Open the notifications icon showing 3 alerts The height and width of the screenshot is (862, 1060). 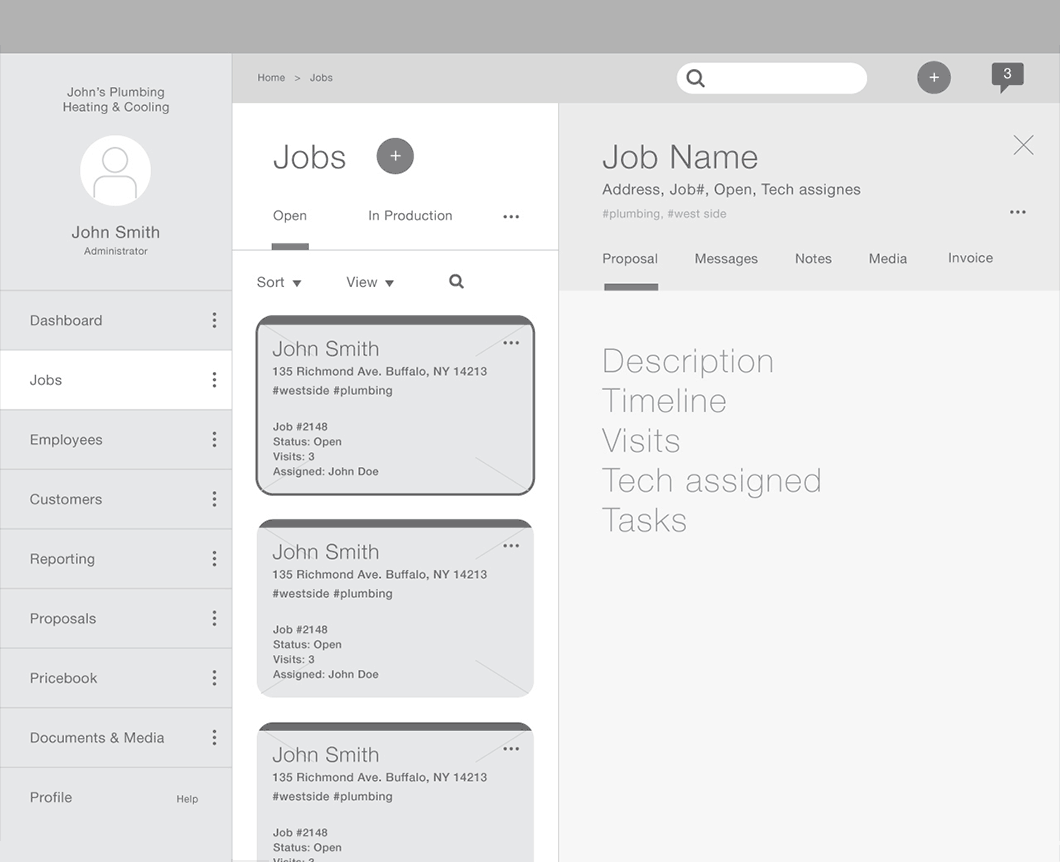(1006, 75)
